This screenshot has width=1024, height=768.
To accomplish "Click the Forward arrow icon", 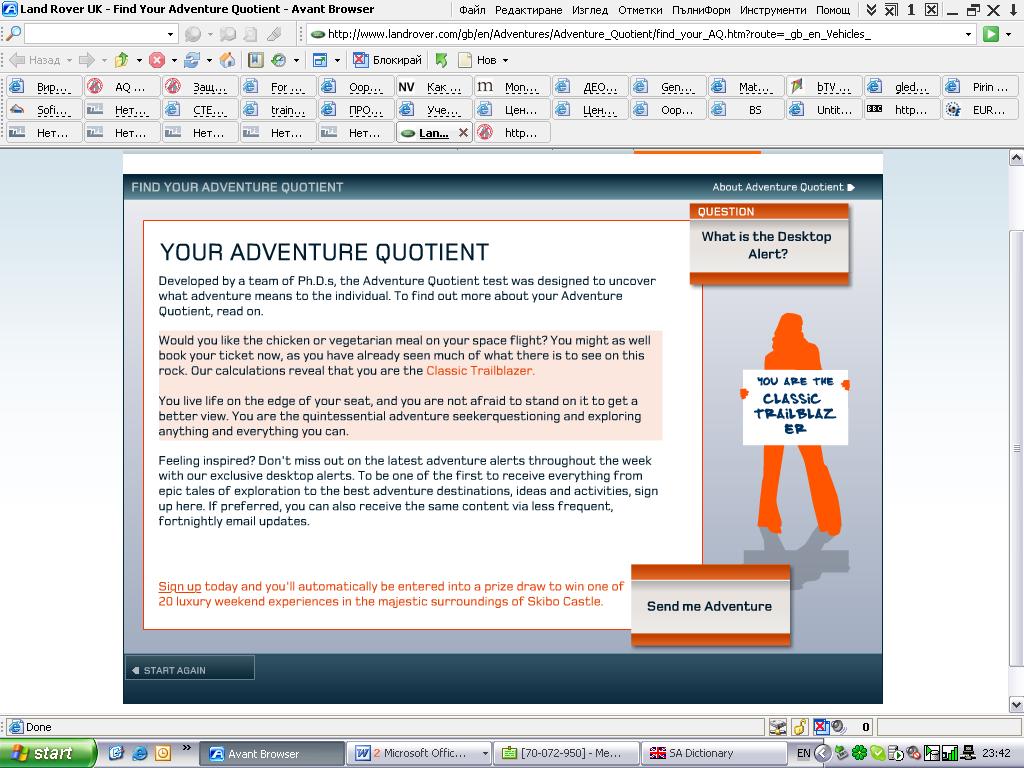I will click(86, 60).
